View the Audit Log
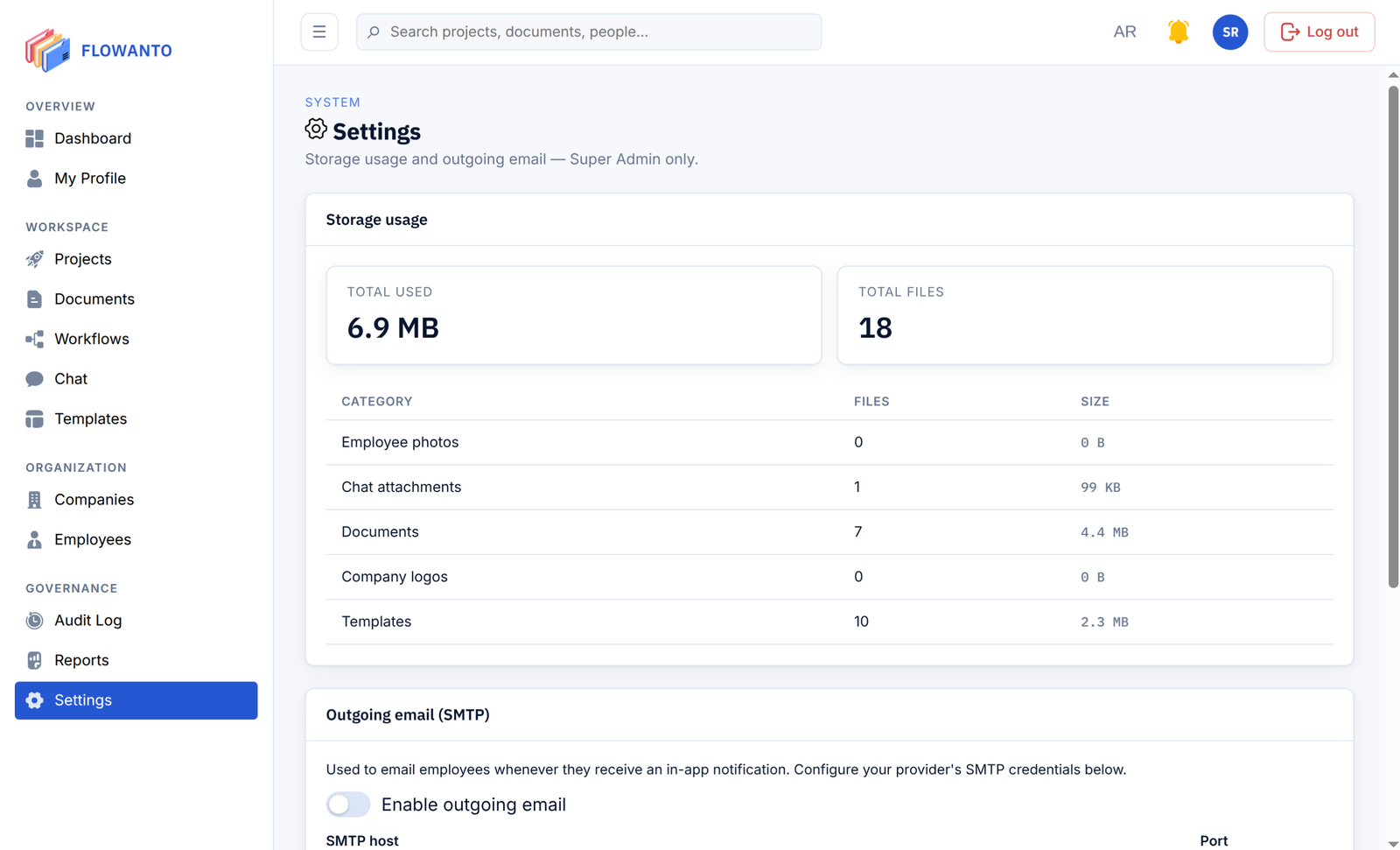Screen dimensions: 1400x850 coord(136,621)
